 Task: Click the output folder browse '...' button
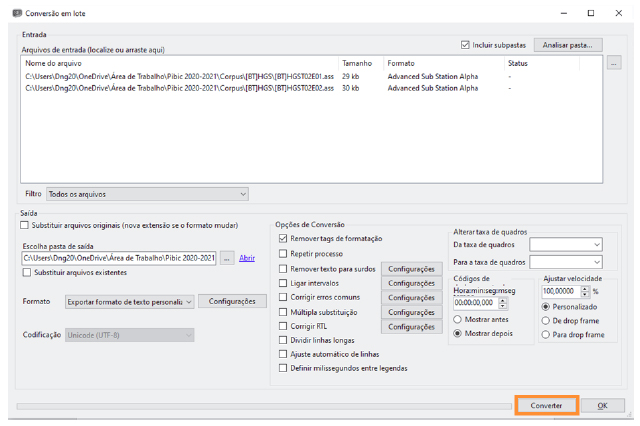[x=227, y=258]
